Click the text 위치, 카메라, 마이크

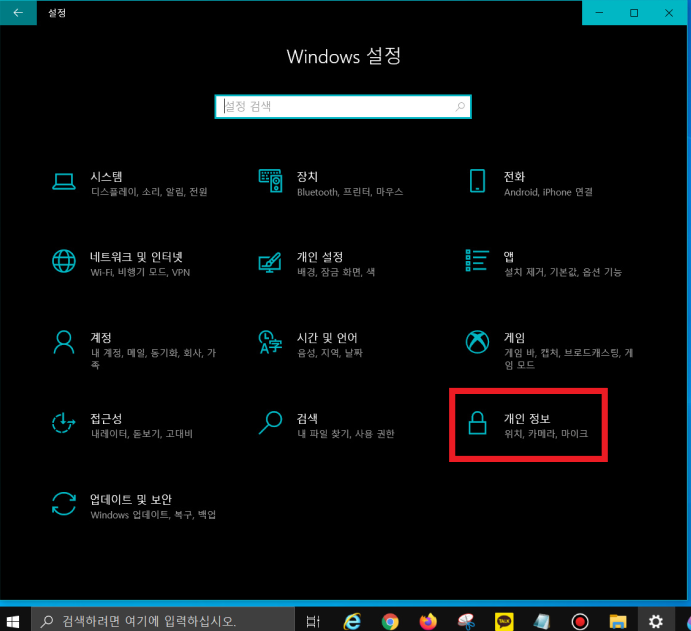tap(546, 434)
